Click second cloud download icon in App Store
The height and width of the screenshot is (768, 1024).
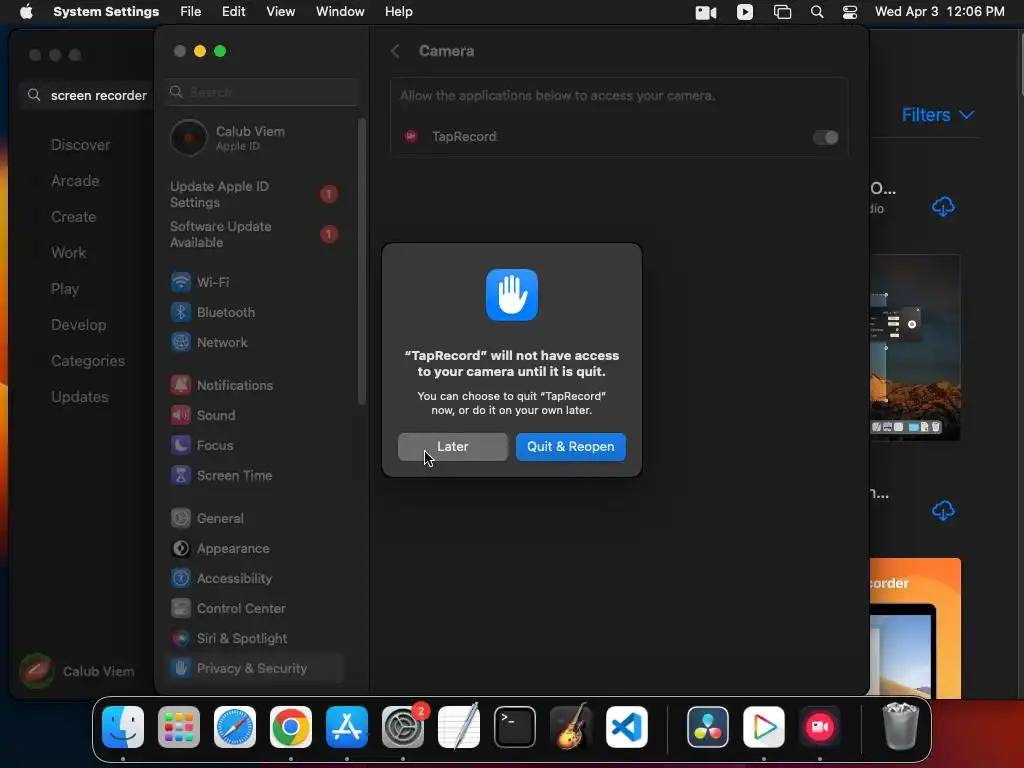tap(943, 510)
